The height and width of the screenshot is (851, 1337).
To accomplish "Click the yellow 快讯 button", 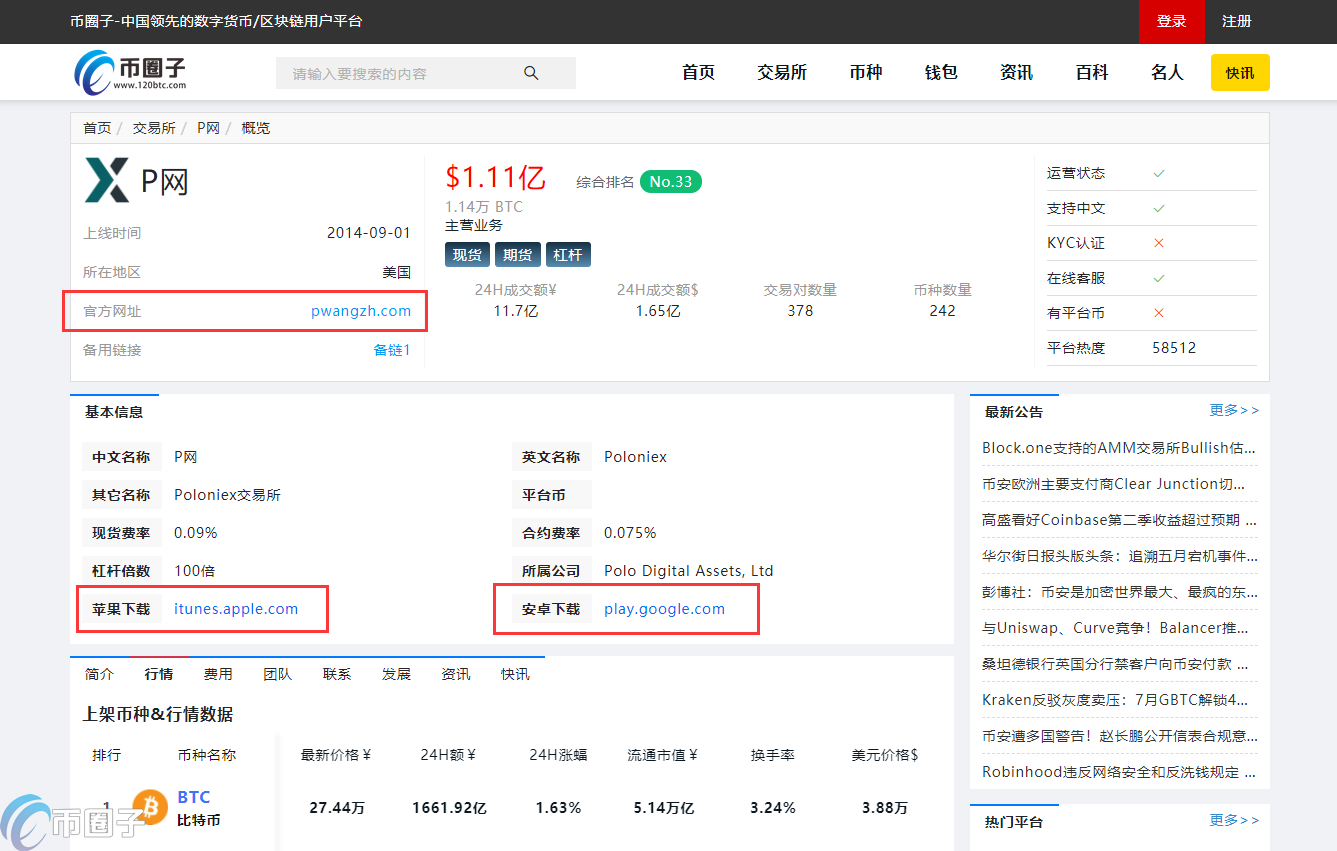I will (1240, 73).
